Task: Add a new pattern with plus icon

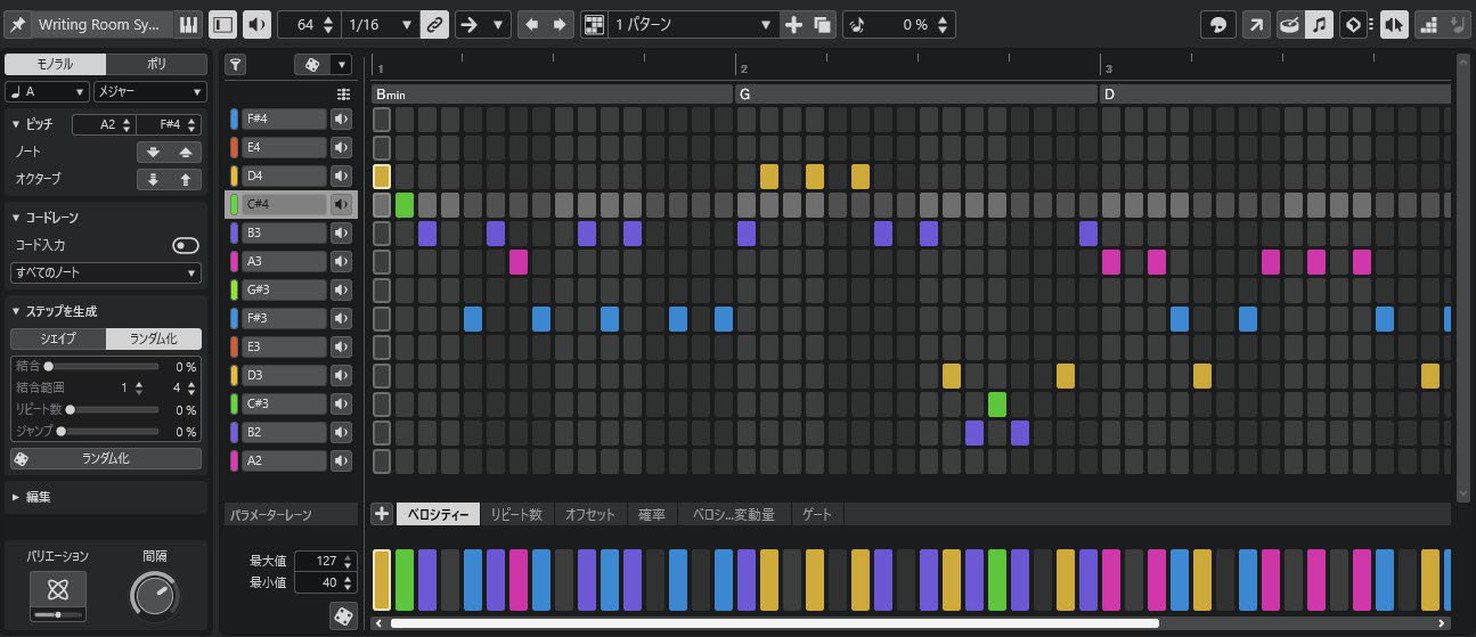Action: 794,25
